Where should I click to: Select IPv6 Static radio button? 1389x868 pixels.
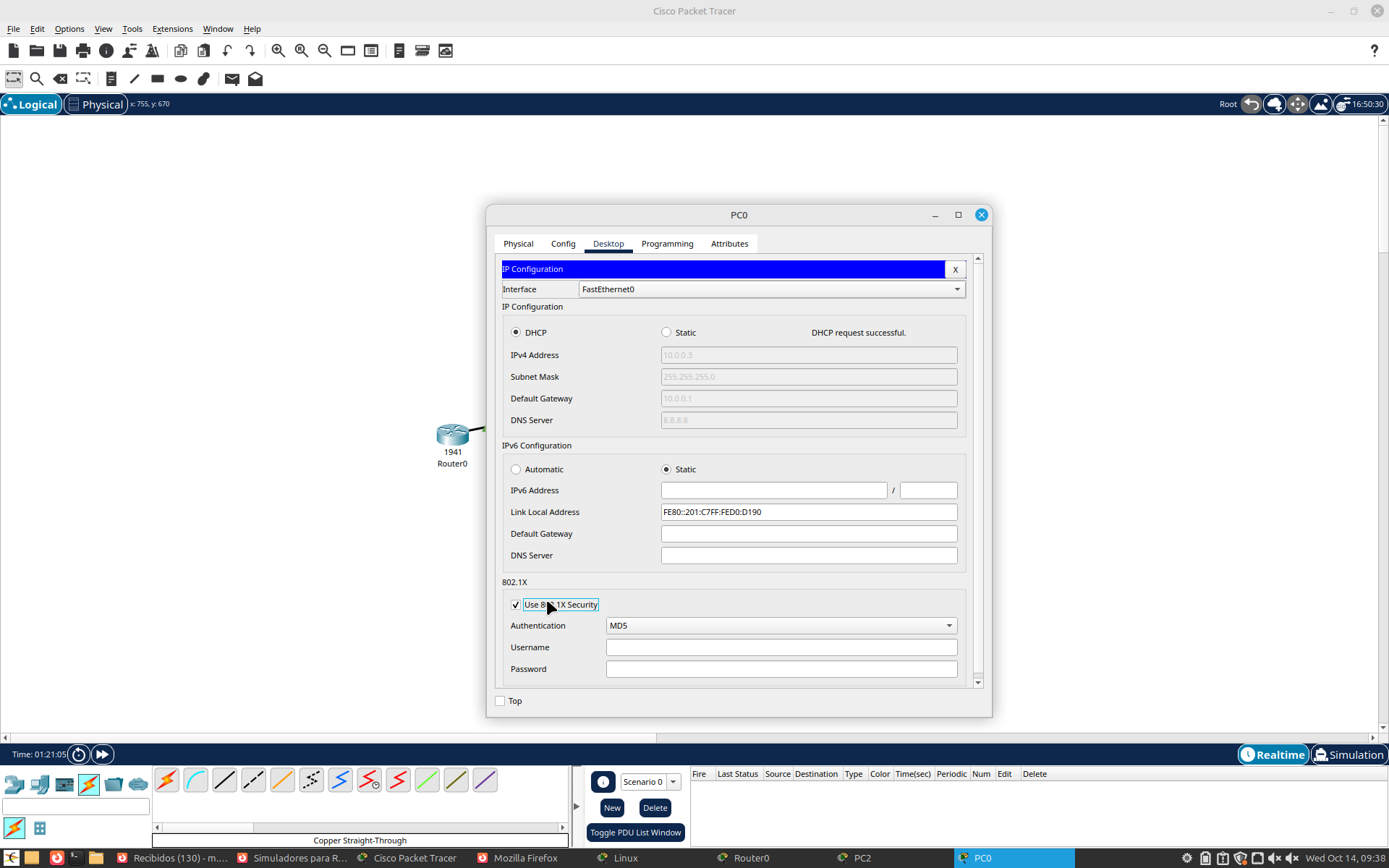(x=666, y=469)
